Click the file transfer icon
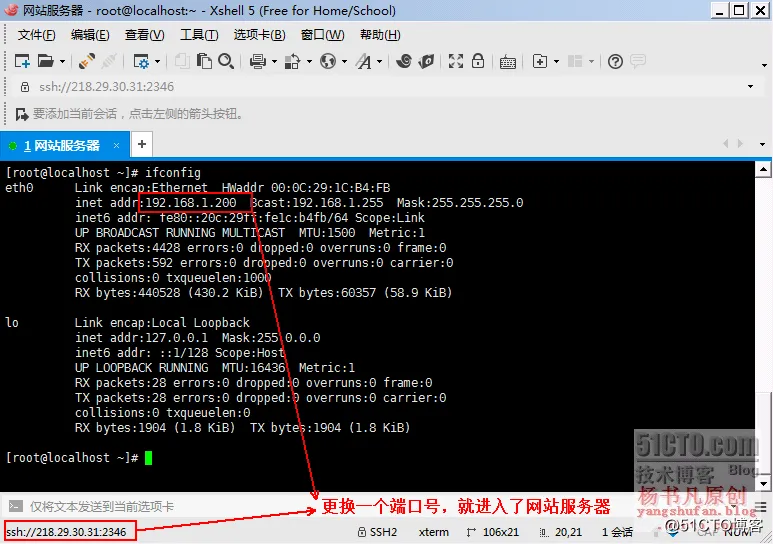The width and height of the screenshot is (773, 544). pyautogui.click(x=293, y=61)
